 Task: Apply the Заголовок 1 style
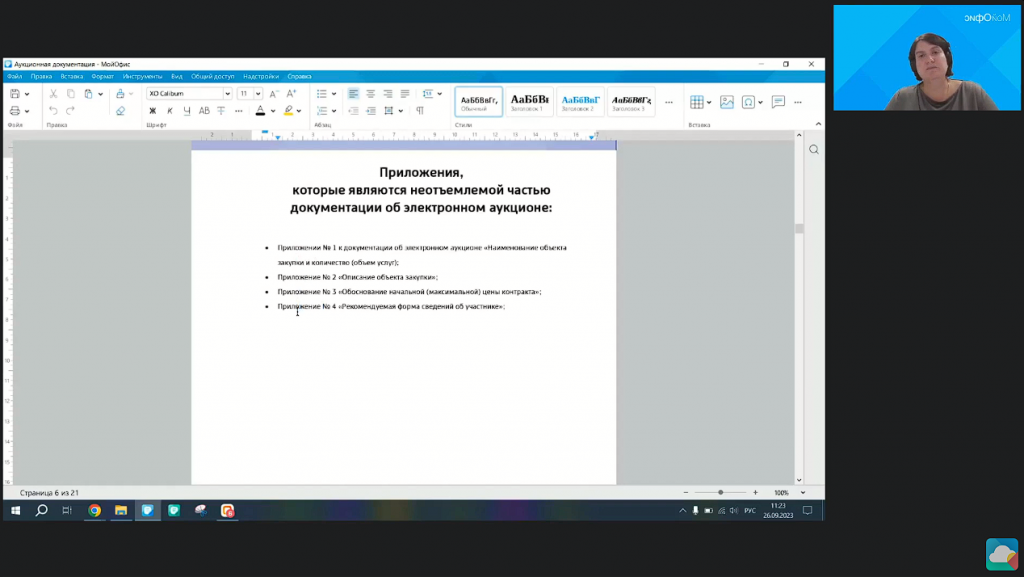tap(530, 101)
